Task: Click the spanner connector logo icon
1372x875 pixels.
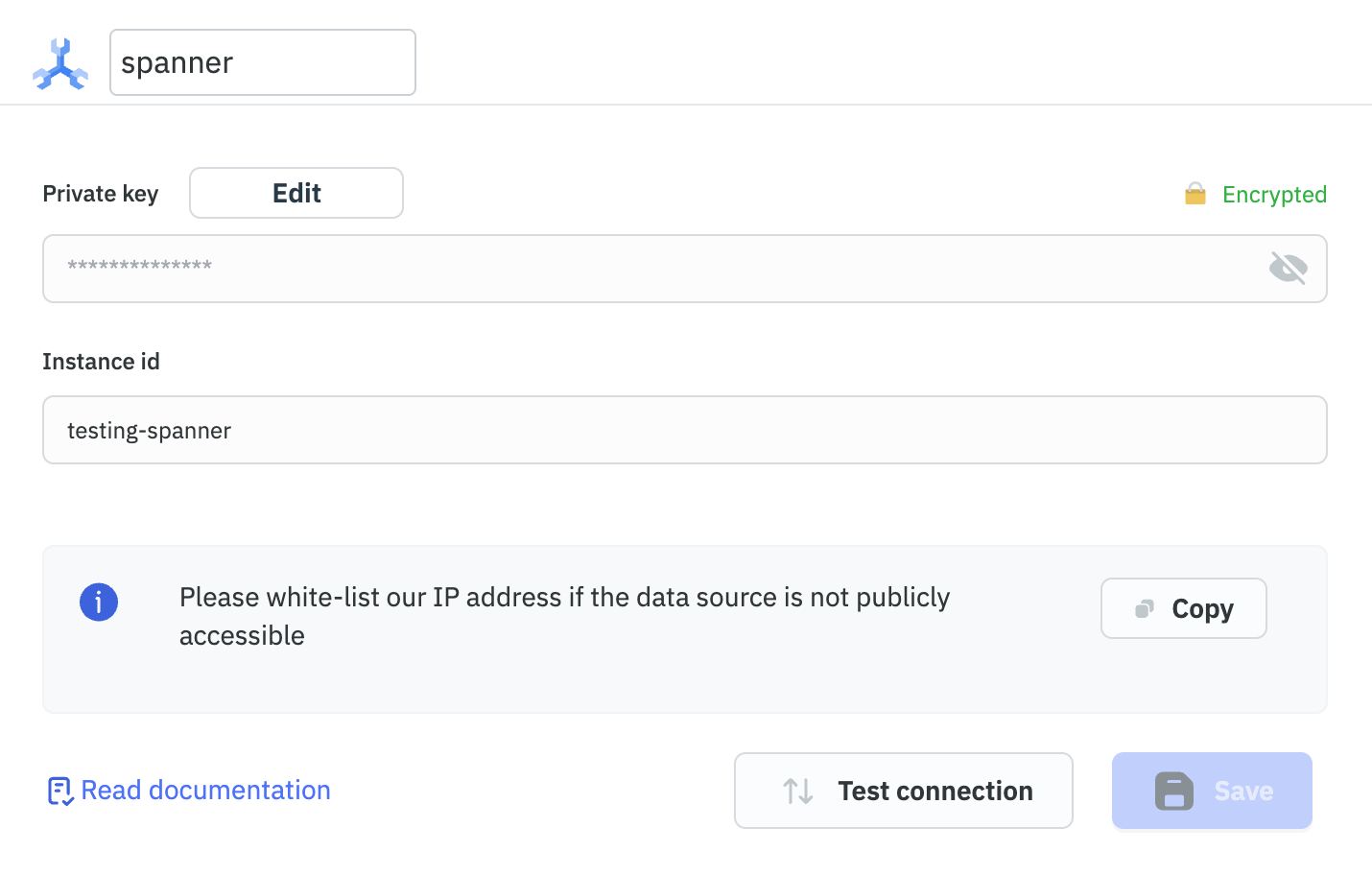Action: tap(59, 62)
